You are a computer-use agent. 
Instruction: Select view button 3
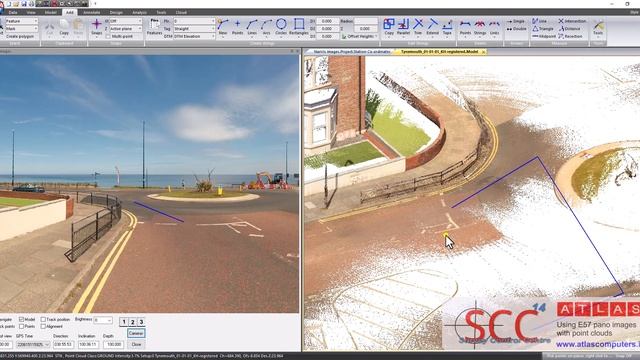click(141, 322)
